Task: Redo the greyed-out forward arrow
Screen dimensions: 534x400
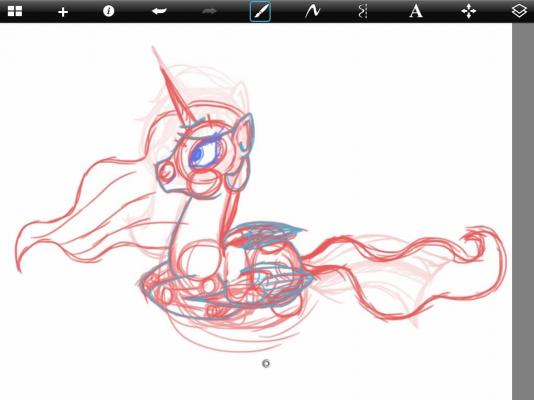Action: (x=209, y=11)
